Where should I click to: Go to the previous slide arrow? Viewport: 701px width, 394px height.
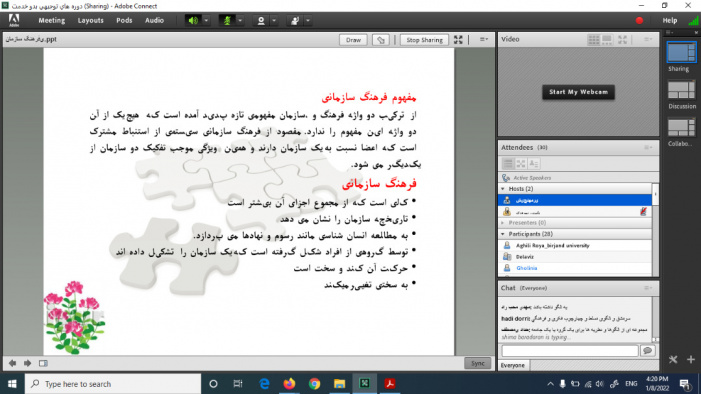tap(13, 363)
